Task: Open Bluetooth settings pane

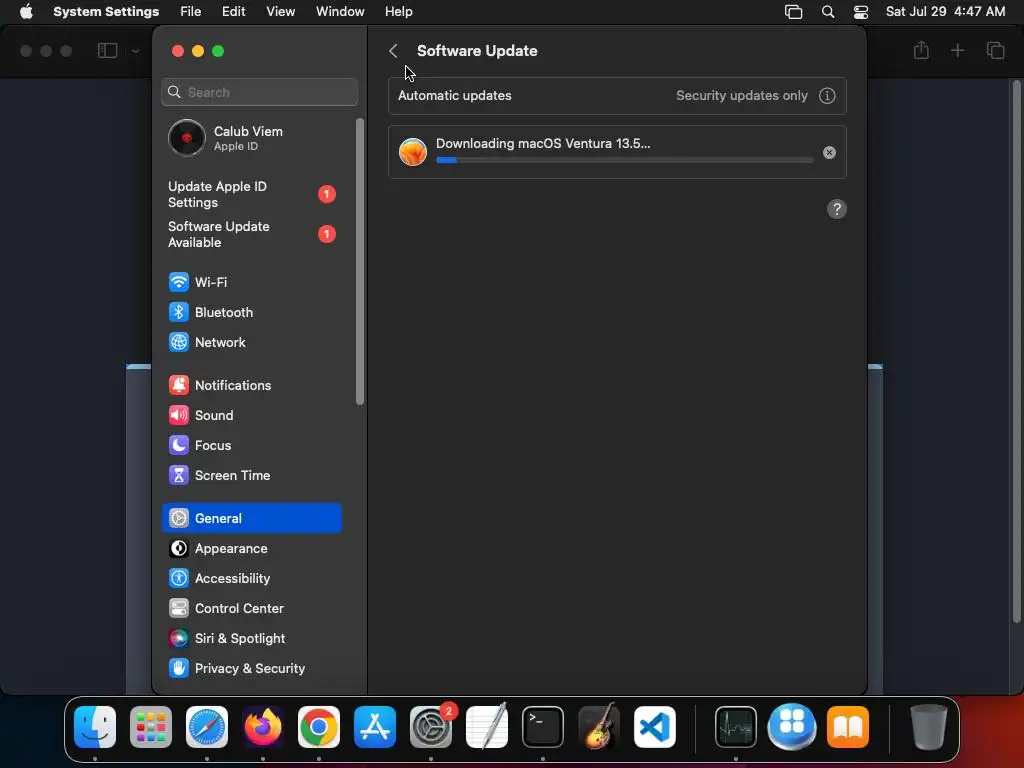Action: click(251, 312)
